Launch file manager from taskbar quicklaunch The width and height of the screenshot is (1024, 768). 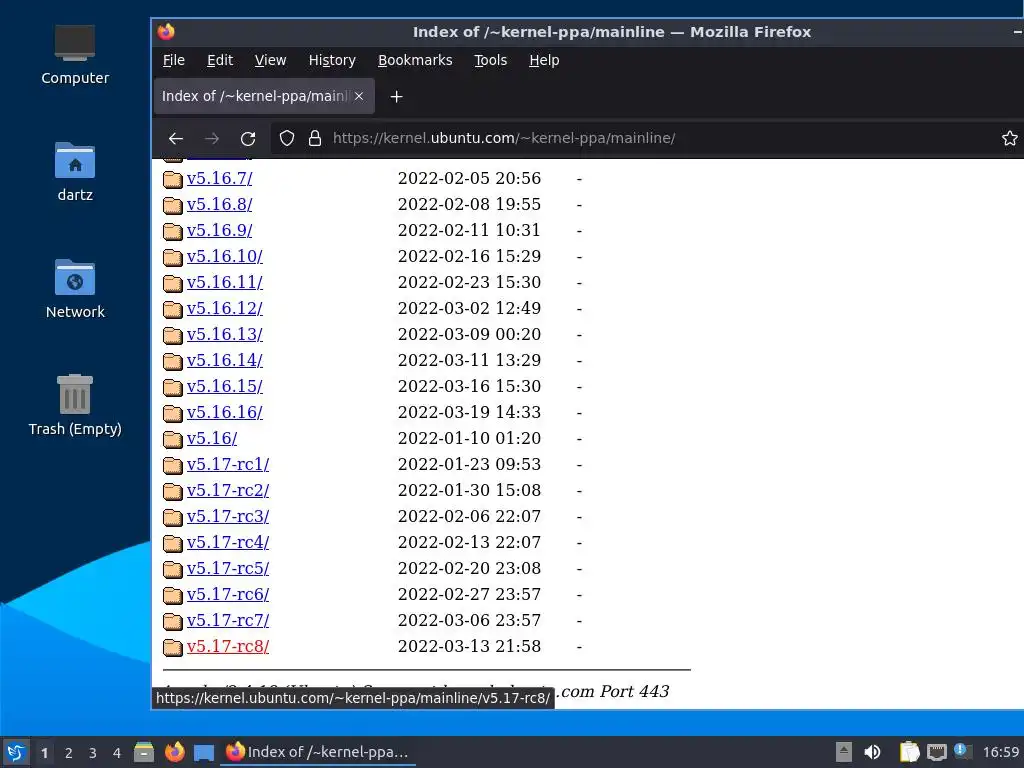point(144,752)
